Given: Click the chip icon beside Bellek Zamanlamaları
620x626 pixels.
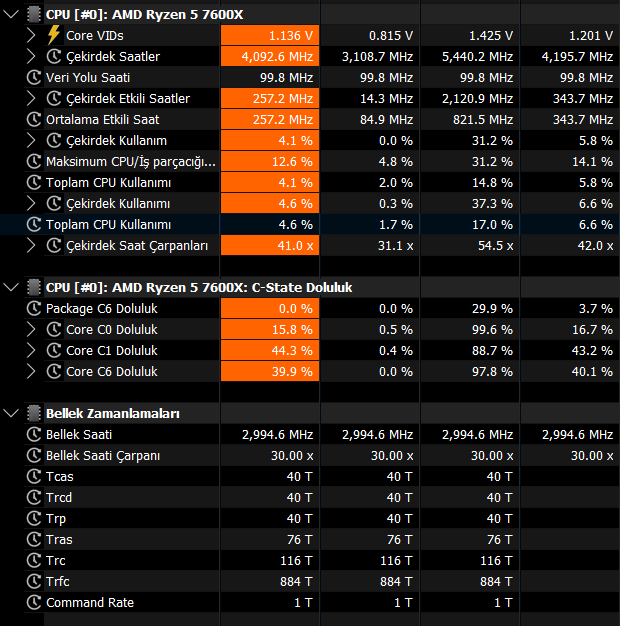Looking at the screenshot, I should (x=34, y=413).
